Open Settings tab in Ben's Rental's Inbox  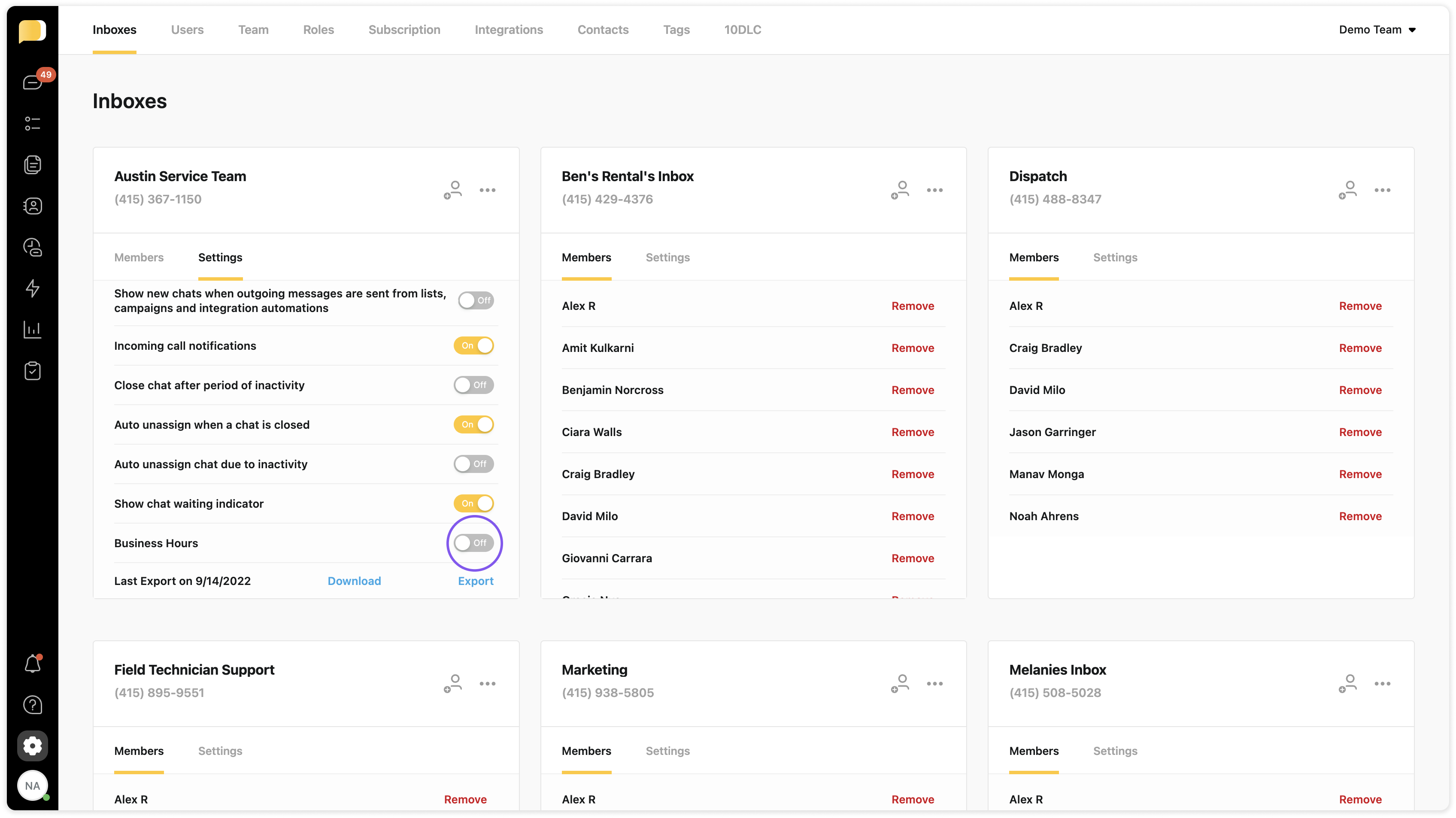(667, 257)
